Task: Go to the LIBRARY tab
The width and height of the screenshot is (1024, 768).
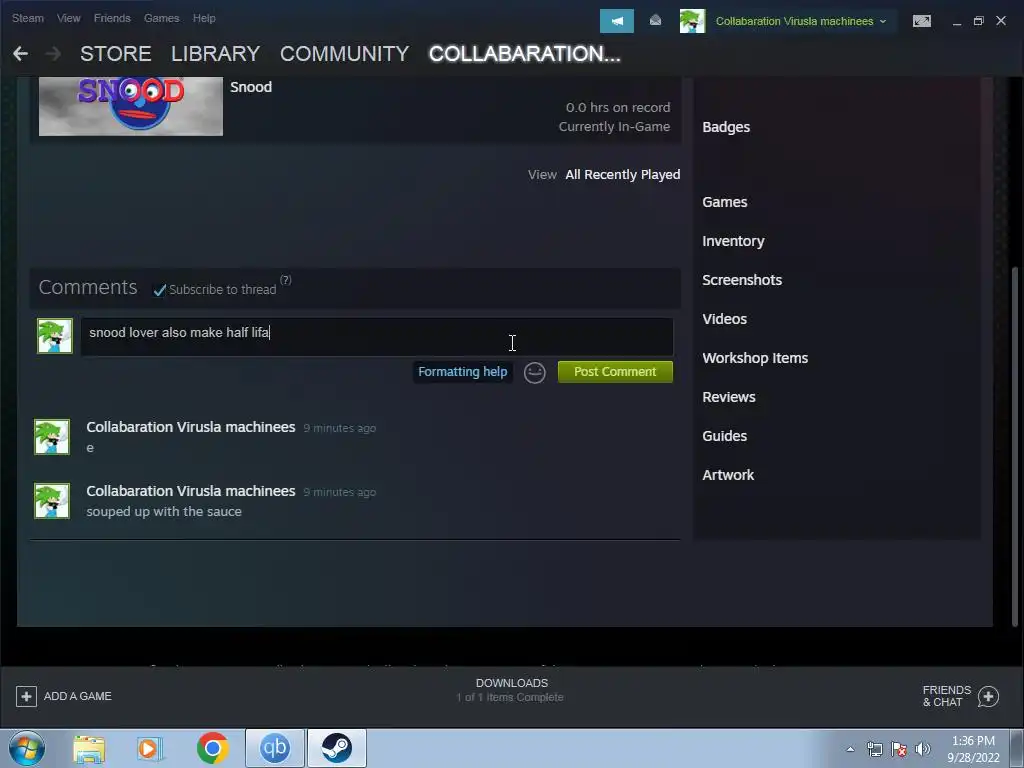Action: click(216, 54)
